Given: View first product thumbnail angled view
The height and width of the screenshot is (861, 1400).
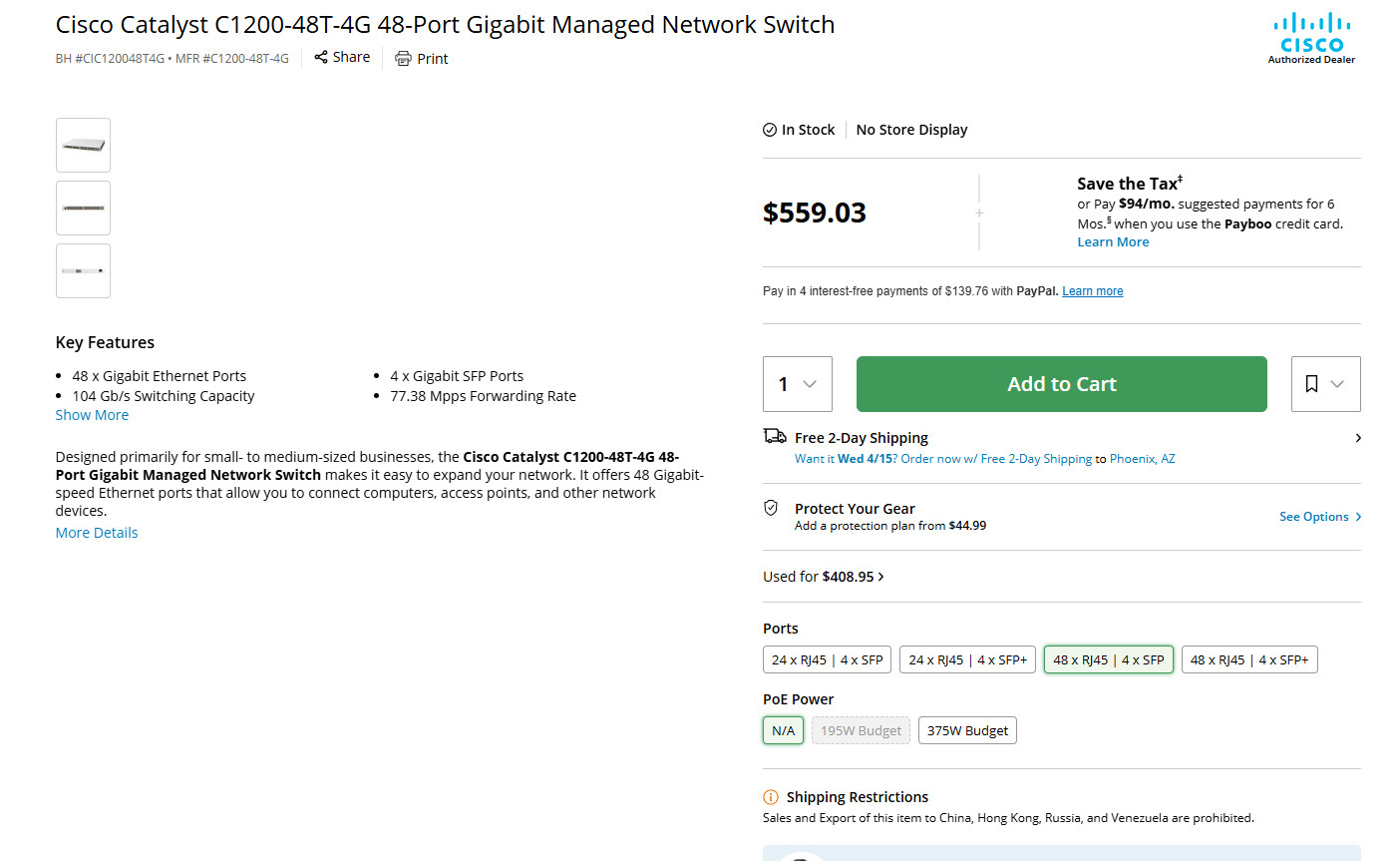Looking at the screenshot, I should (83, 145).
